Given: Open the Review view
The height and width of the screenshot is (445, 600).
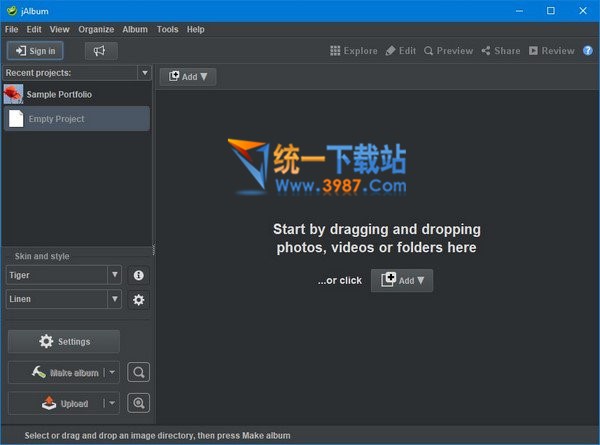Looking at the screenshot, I should point(551,51).
